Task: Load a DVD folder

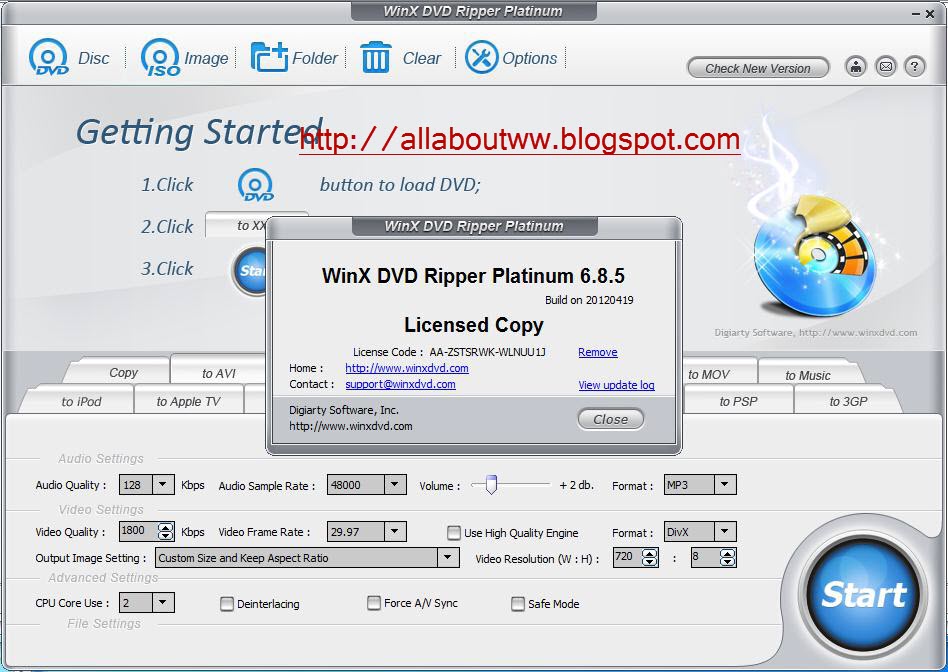Action: [x=294, y=58]
